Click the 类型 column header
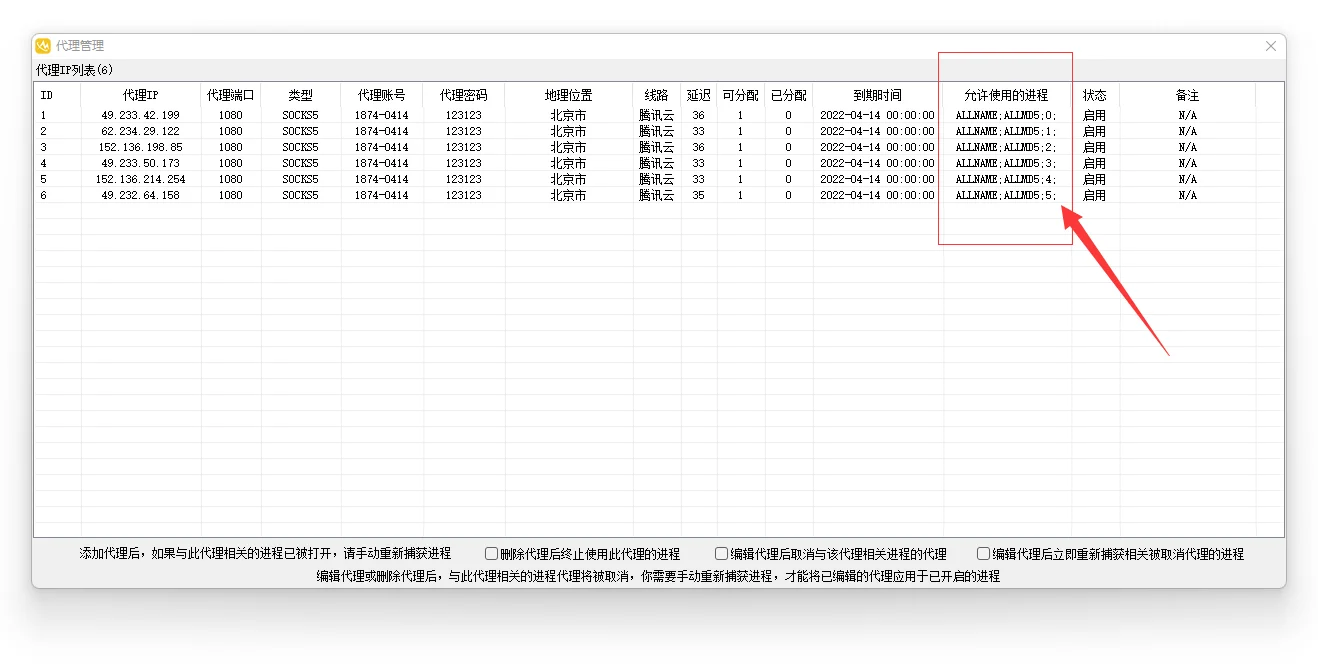The width and height of the screenshot is (1318, 669). click(x=300, y=95)
